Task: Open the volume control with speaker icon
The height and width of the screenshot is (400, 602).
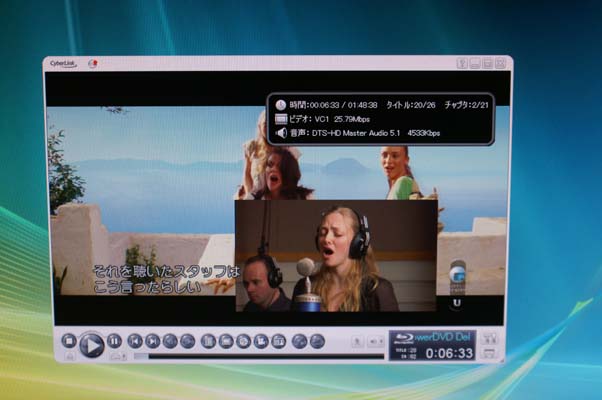Action: click(x=376, y=341)
